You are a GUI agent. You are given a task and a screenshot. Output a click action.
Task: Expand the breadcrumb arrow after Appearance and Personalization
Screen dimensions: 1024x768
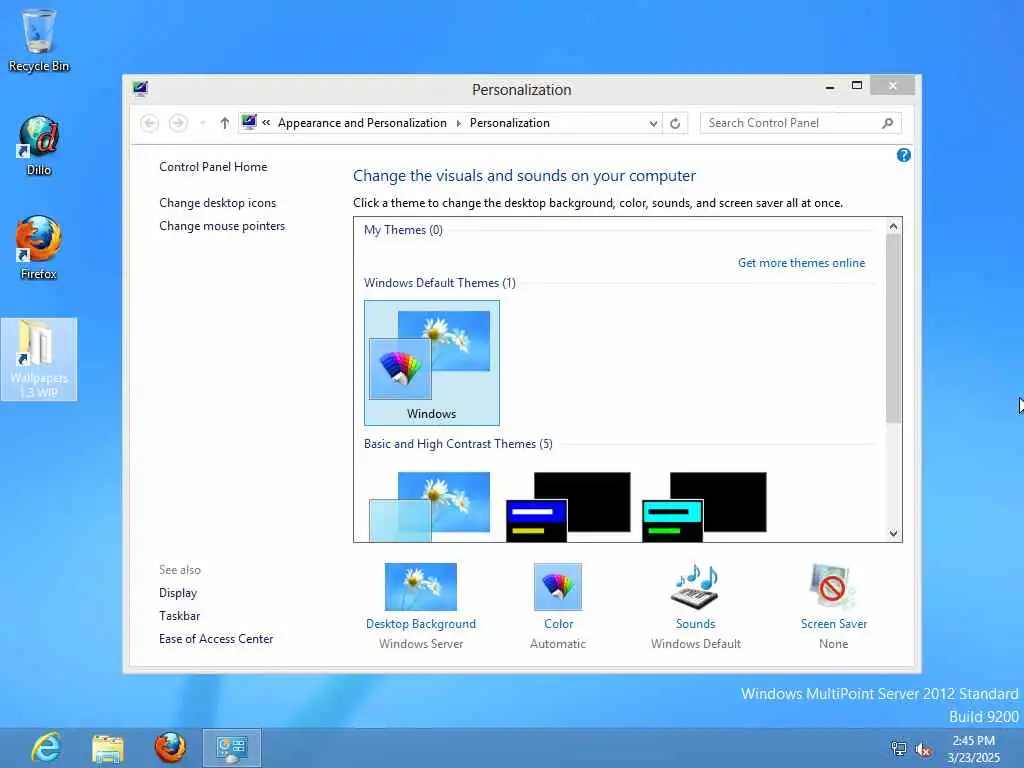click(x=458, y=123)
